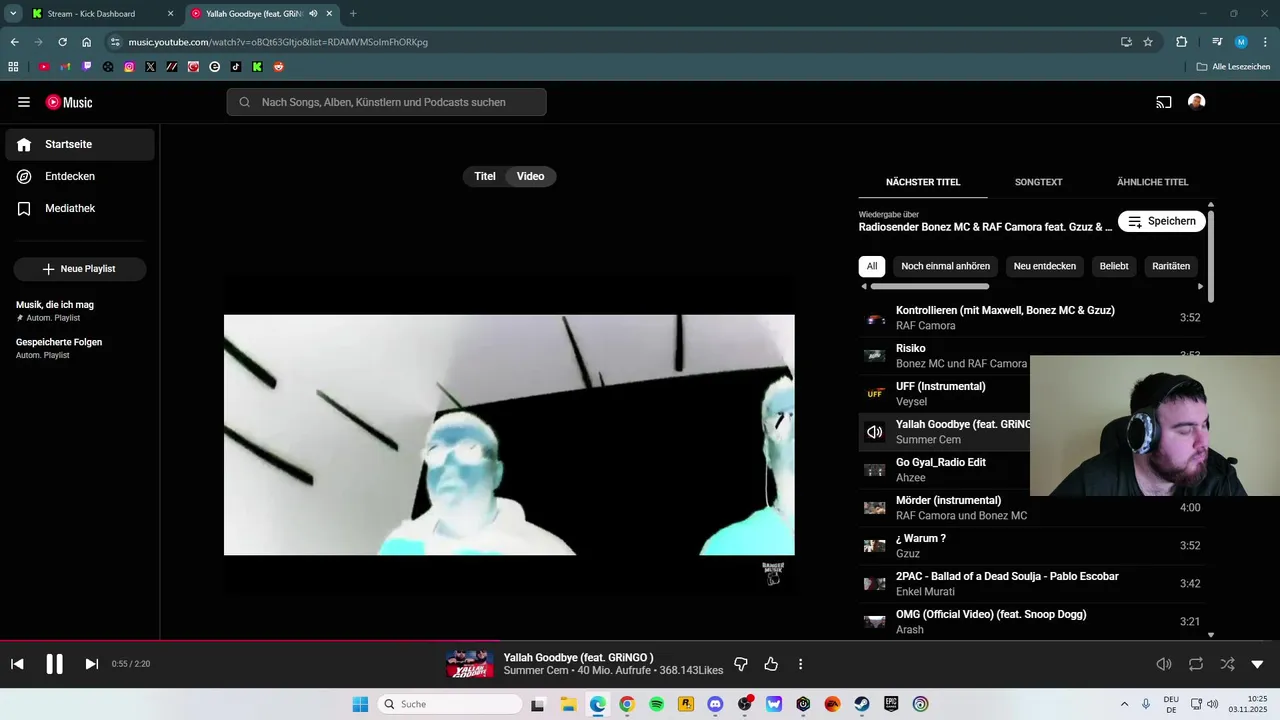Play 2PAC Ballad of a Dead Soulja
This screenshot has height=720, width=1280.
[x=1031, y=584]
